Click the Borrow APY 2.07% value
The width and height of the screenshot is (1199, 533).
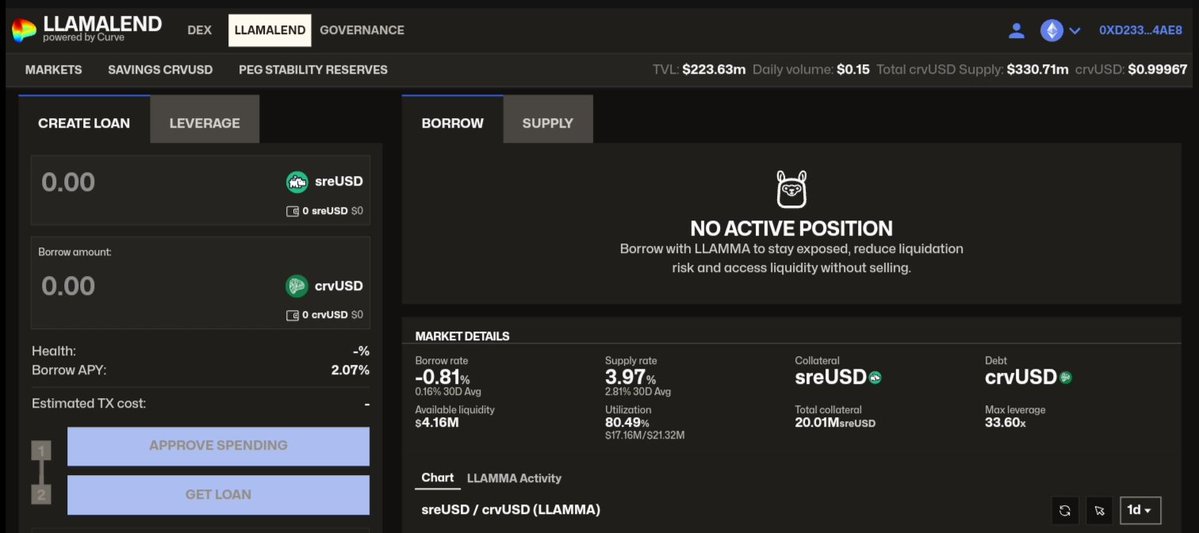(x=350, y=370)
